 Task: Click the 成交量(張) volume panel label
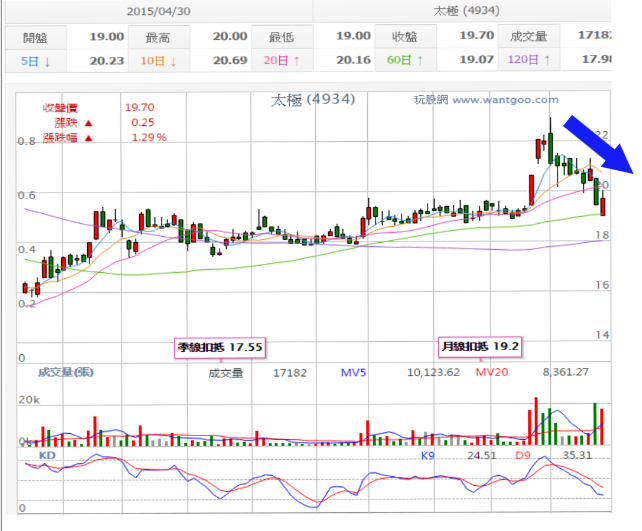click(66, 372)
